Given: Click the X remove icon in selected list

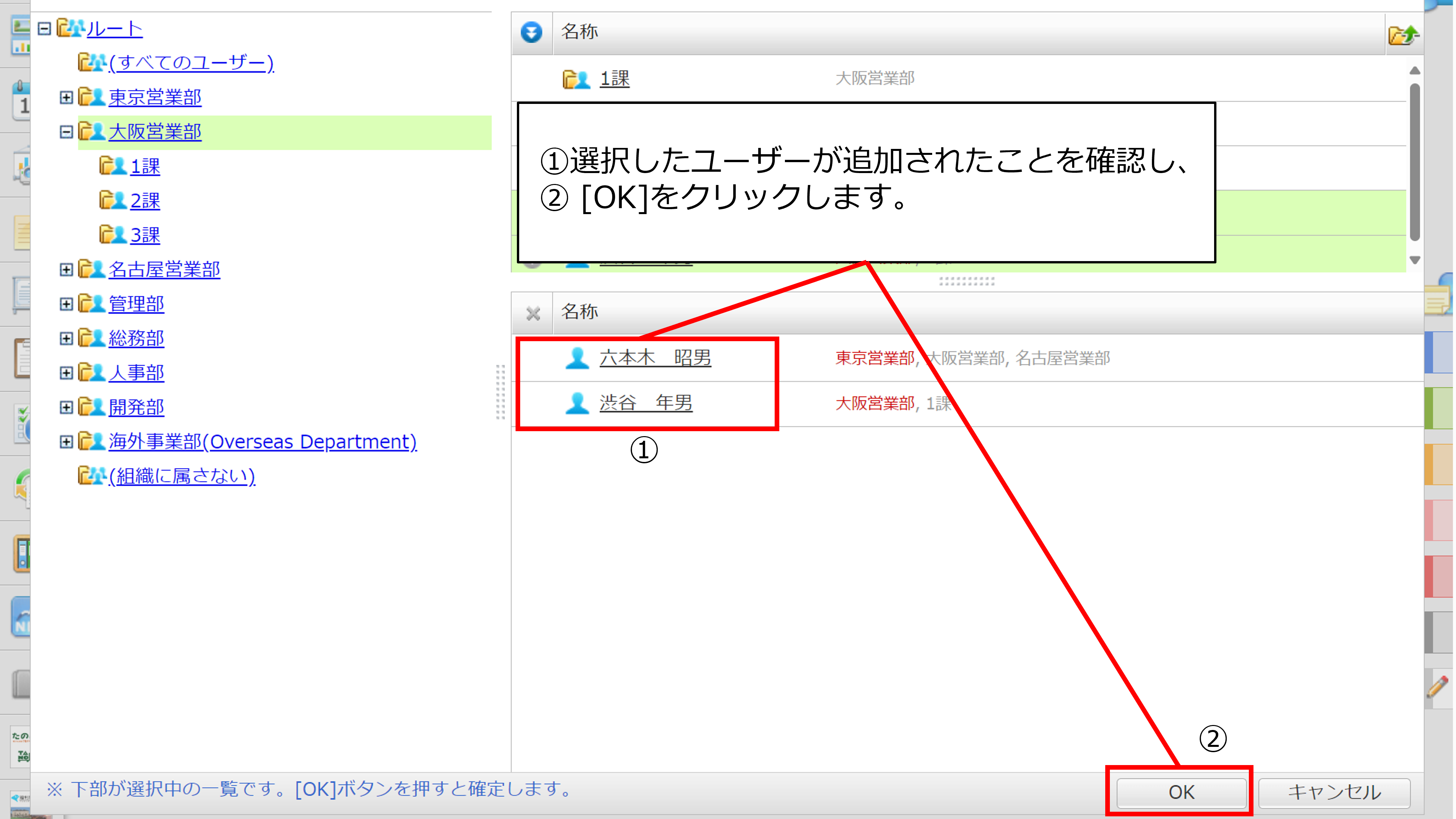Looking at the screenshot, I should pos(532,313).
